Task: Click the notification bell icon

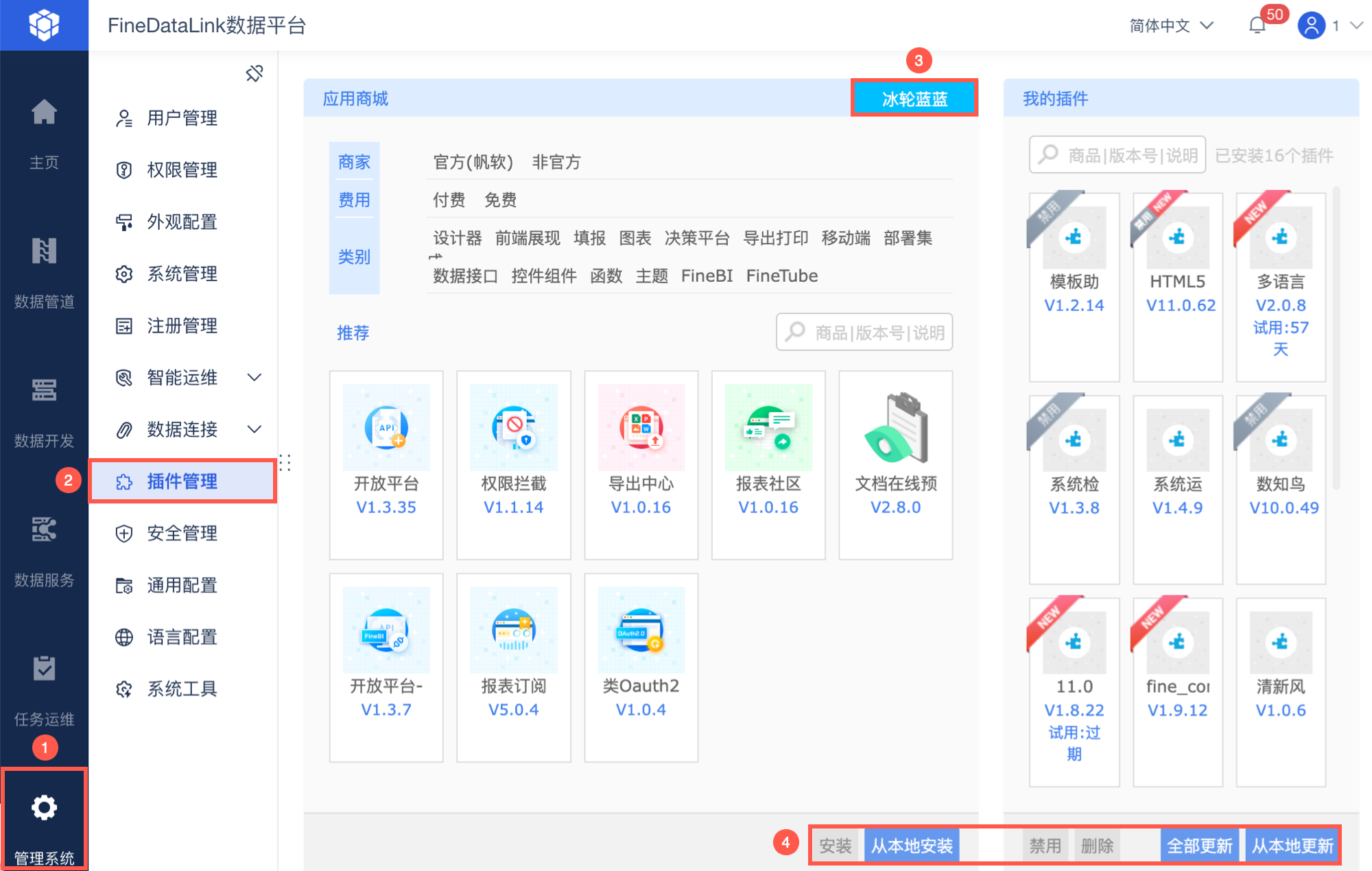Action: pyautogui.click(x=1257, y=26)
